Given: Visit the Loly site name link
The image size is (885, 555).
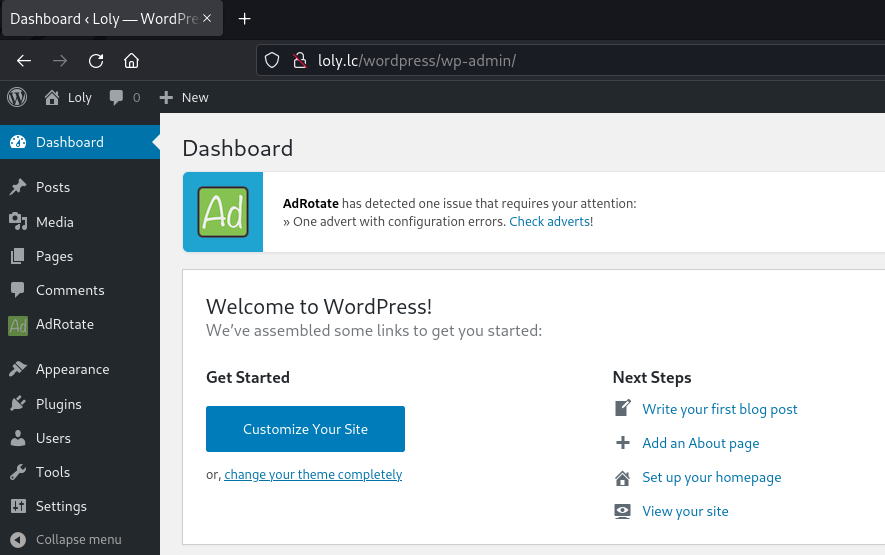Looking at the screenshot, I should tap(80, 98).
